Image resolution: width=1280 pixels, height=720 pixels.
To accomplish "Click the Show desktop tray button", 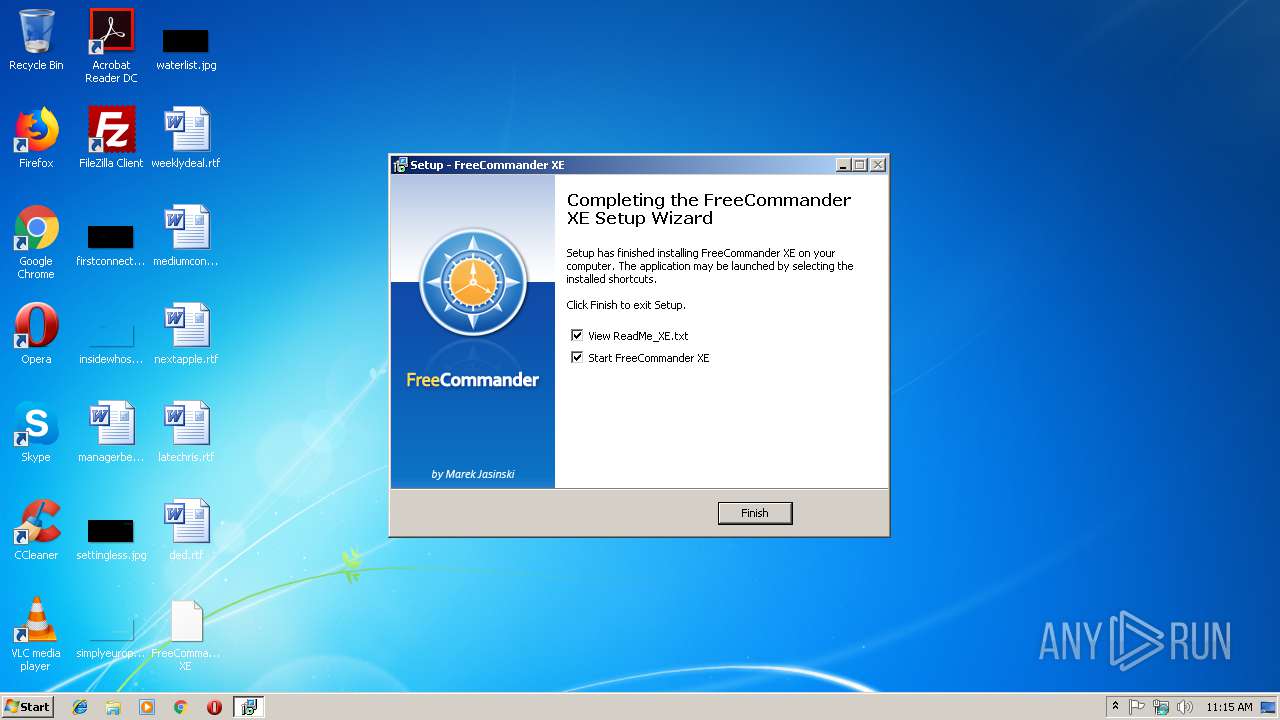I will tap(1269, 707).
